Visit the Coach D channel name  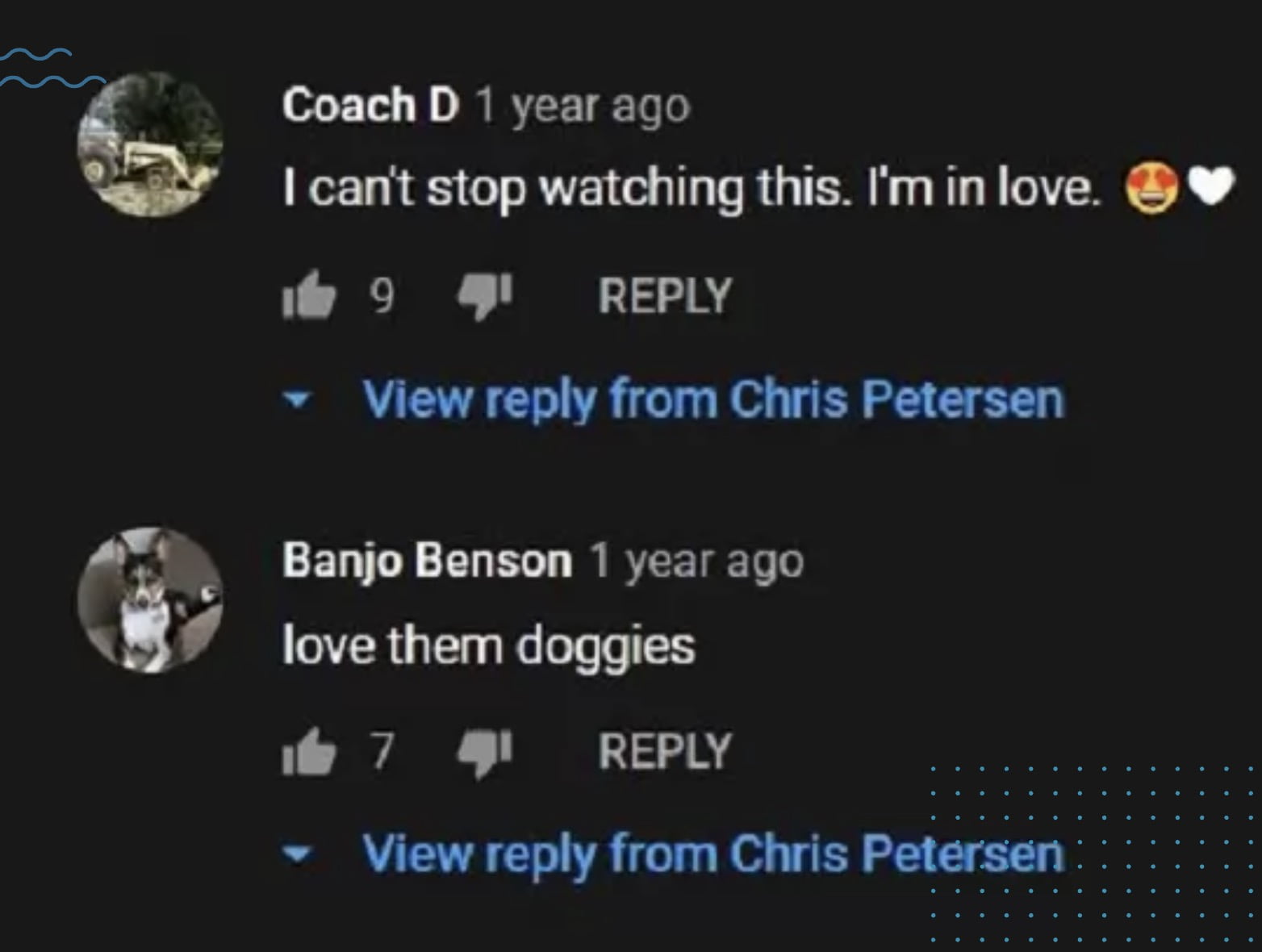tap(370, 105)
